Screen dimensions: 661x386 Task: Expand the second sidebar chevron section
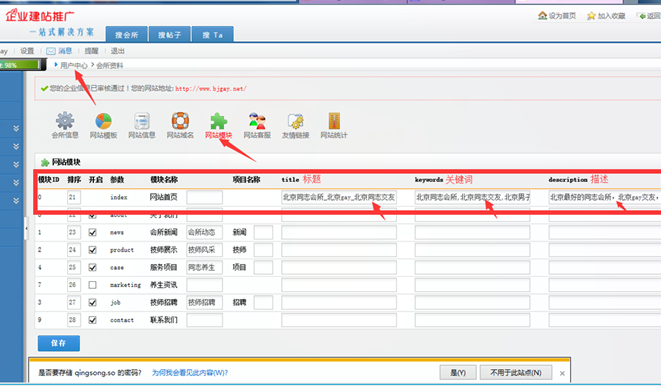tap(16, 146)
